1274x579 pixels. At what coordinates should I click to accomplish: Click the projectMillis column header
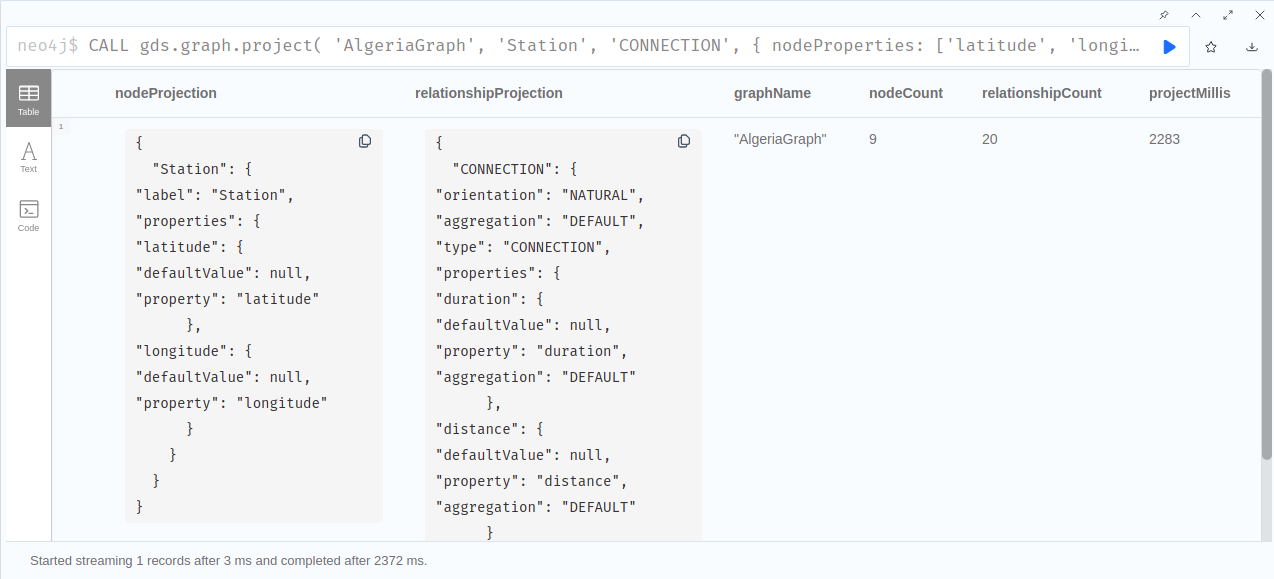(1189, 92)
